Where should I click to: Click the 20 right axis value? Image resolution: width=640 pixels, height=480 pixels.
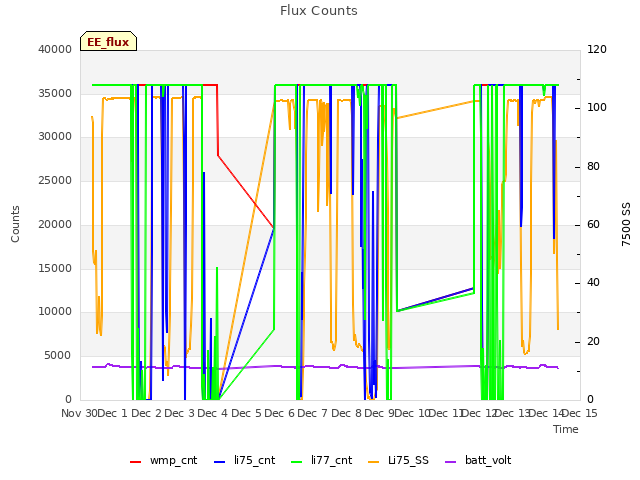pos(593,342)
